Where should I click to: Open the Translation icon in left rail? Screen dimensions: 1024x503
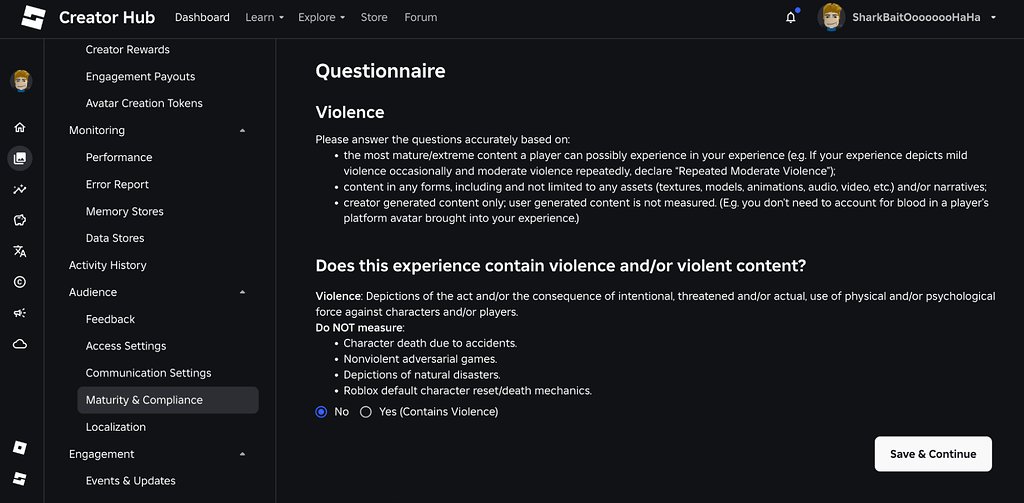[x=20, y=251]
